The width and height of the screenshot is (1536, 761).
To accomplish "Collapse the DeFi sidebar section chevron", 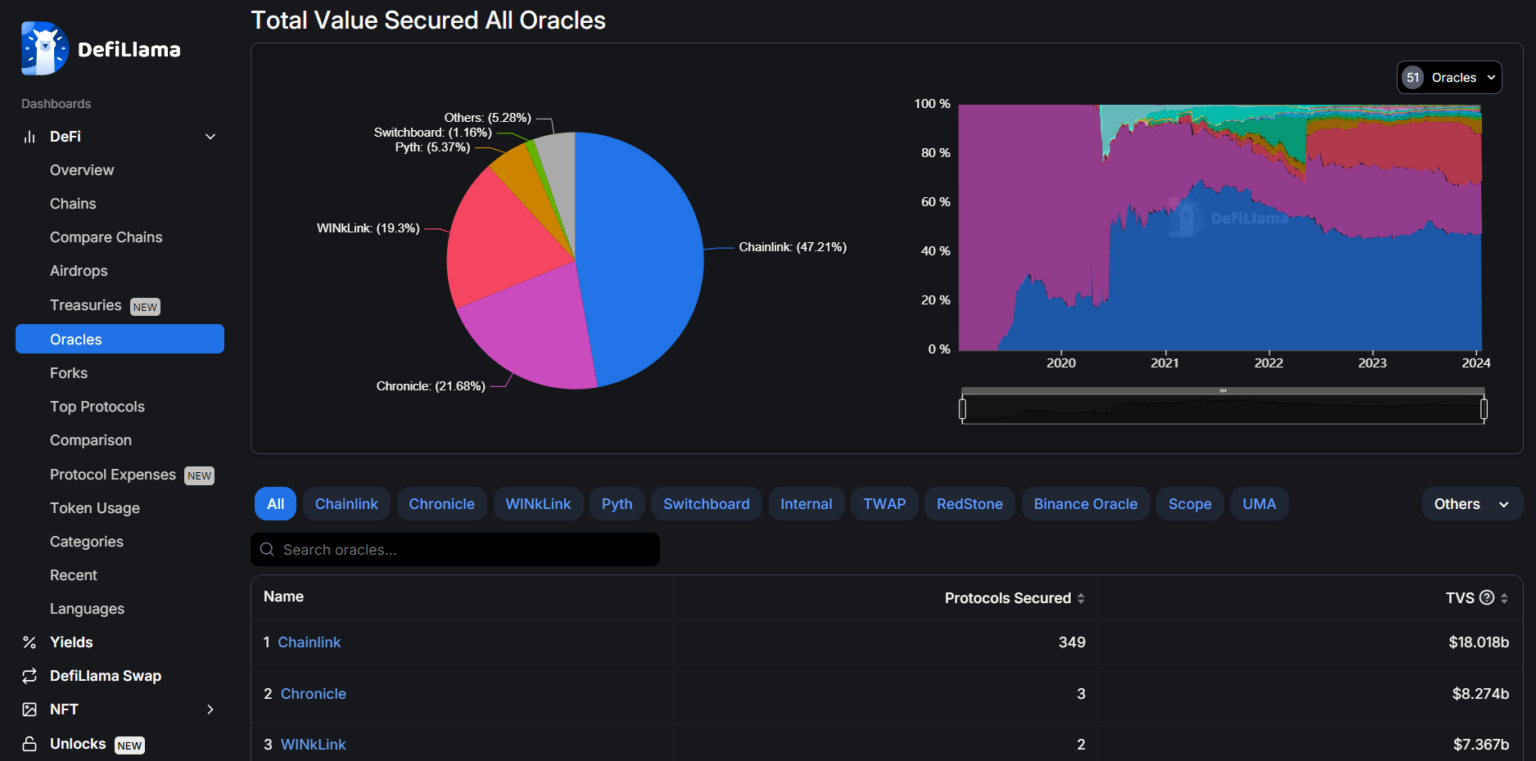I will pos(210,137).
